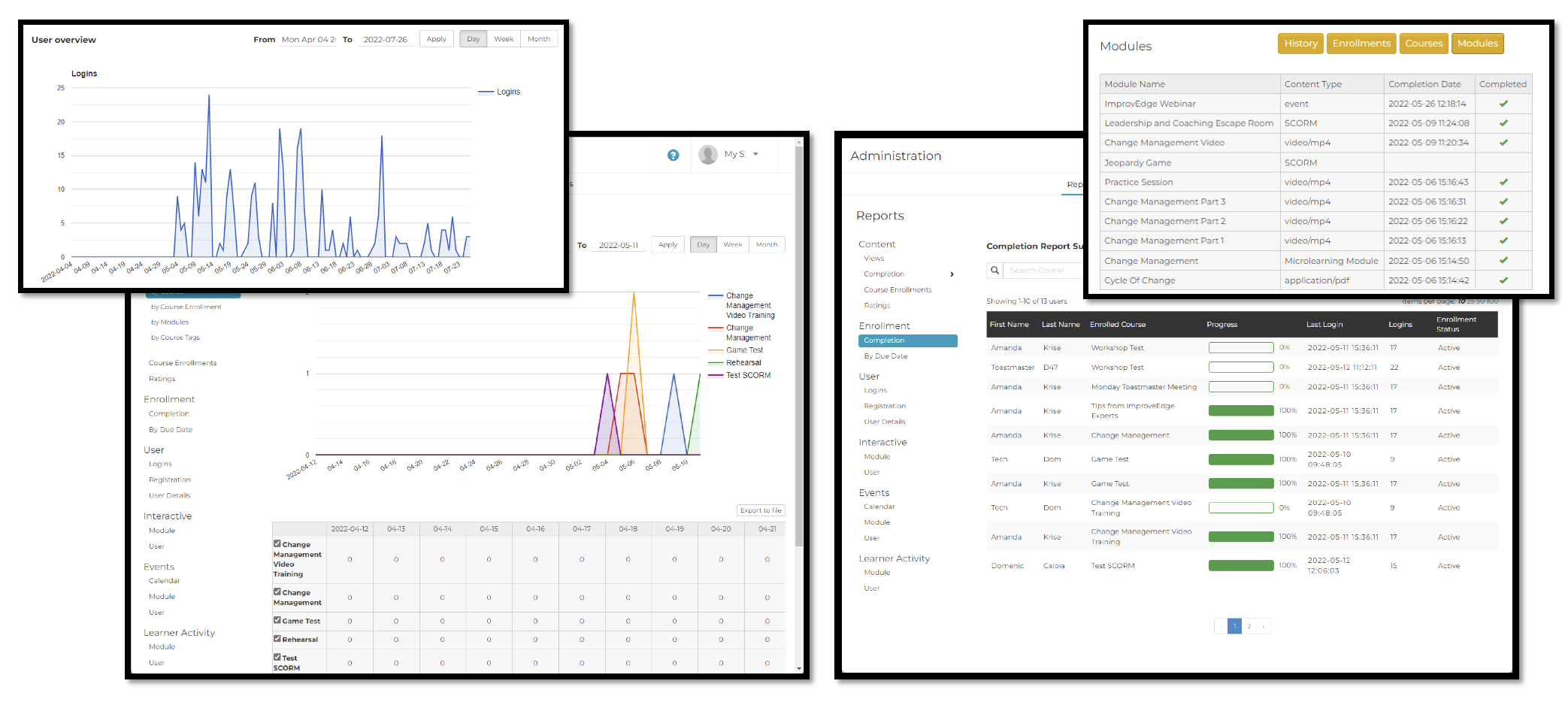Screen dimensions: 1568x702
Task: Click the search magnifier in Completion Report
Action: pos(996,270)
